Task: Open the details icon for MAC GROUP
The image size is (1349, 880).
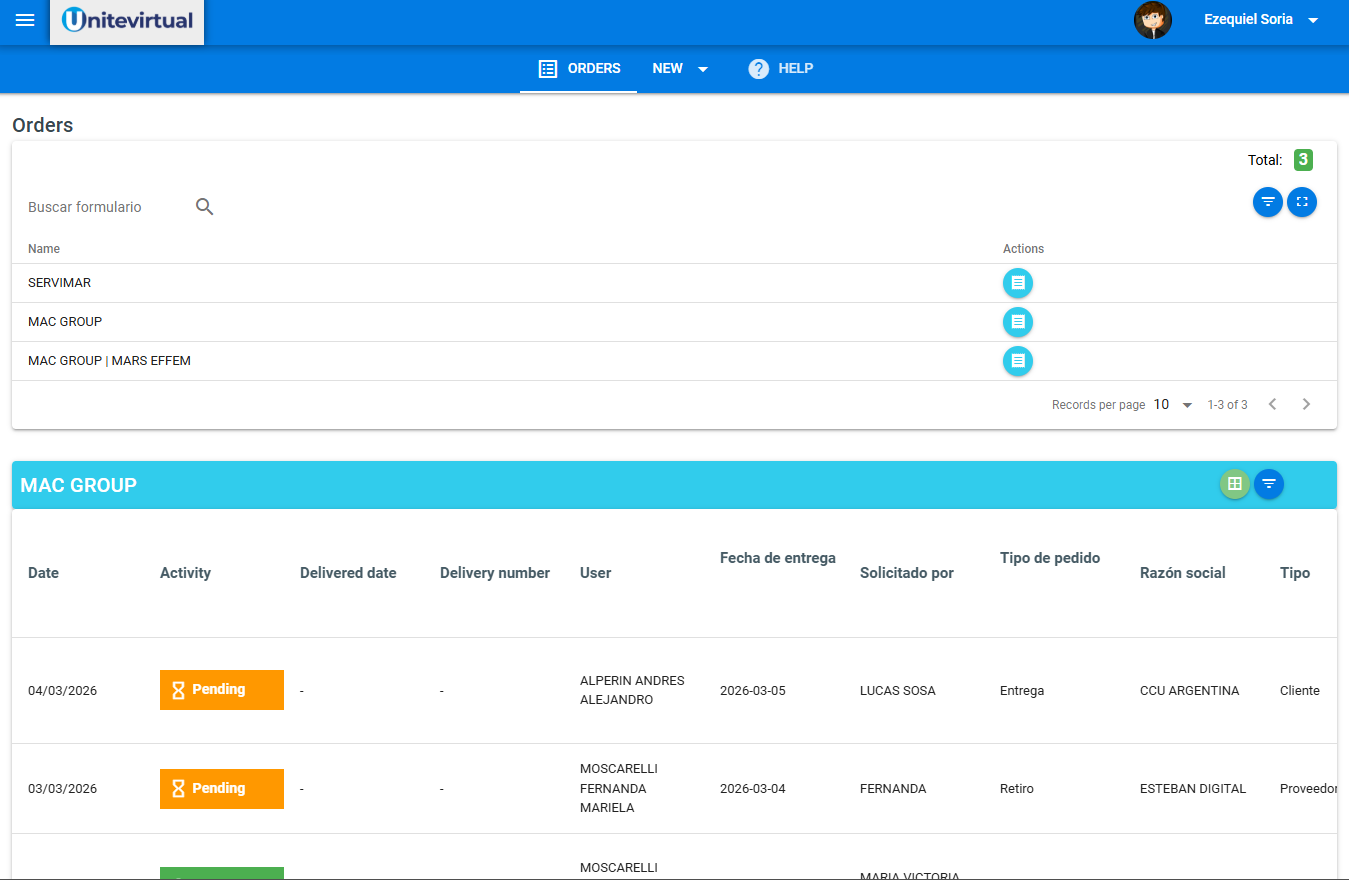Action: pos(1017,322)
